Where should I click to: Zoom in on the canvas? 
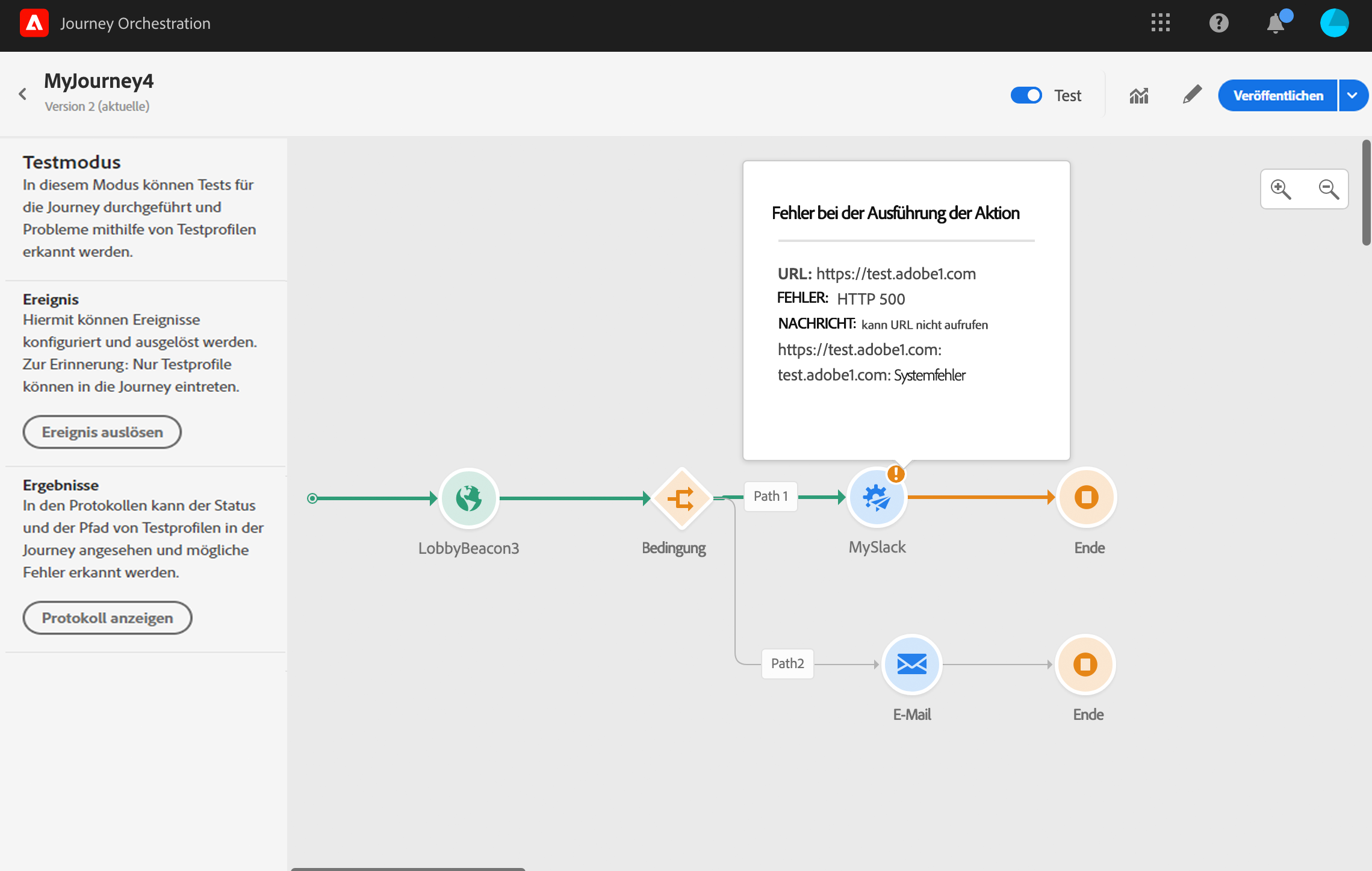[1280, 190]
